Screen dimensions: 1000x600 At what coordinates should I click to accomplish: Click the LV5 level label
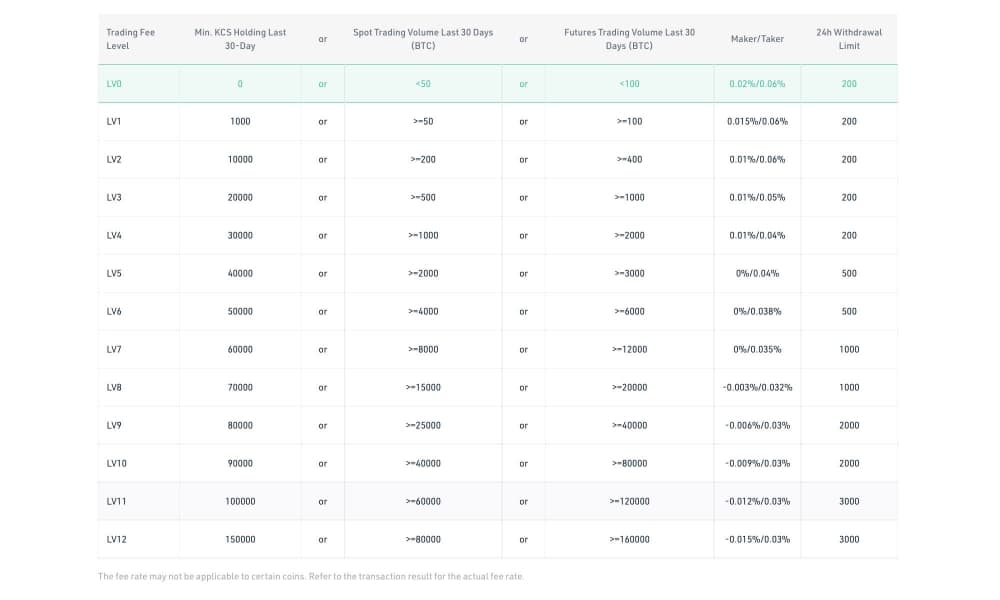[114, 273]
